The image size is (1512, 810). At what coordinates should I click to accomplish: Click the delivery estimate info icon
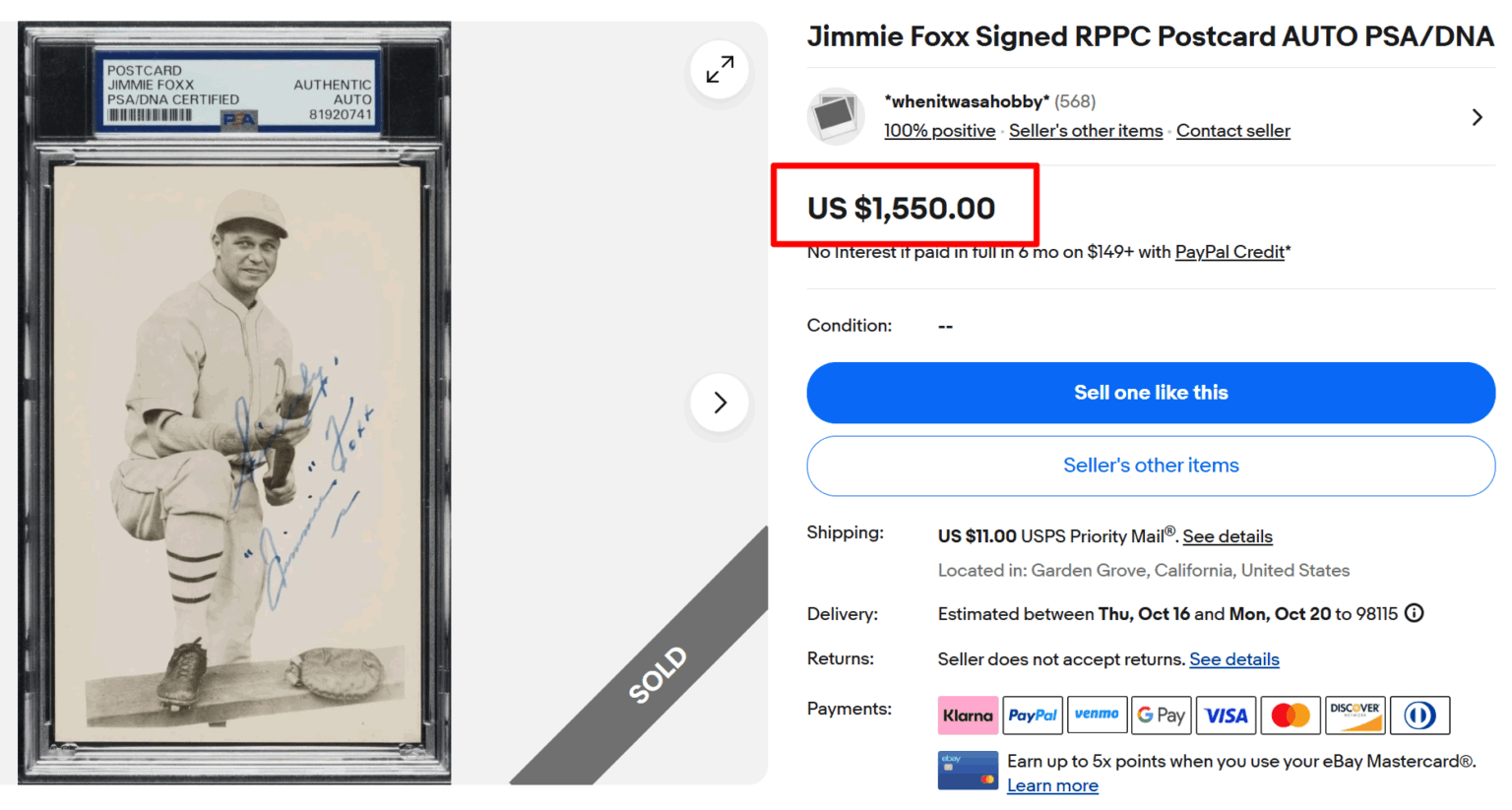tap(1415, 613)
